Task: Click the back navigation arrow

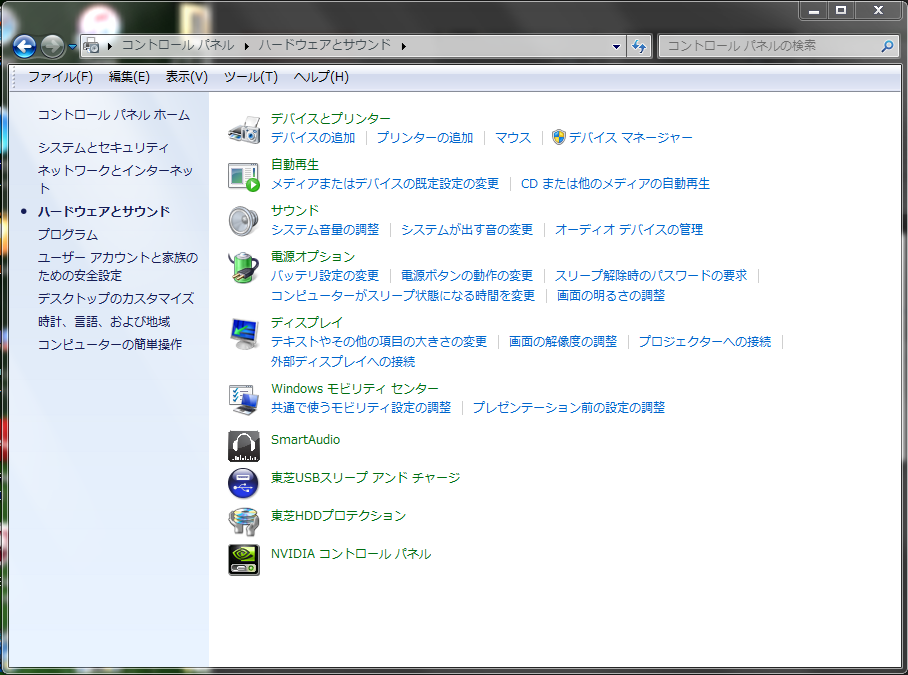Action: click(x=24, y=47)
